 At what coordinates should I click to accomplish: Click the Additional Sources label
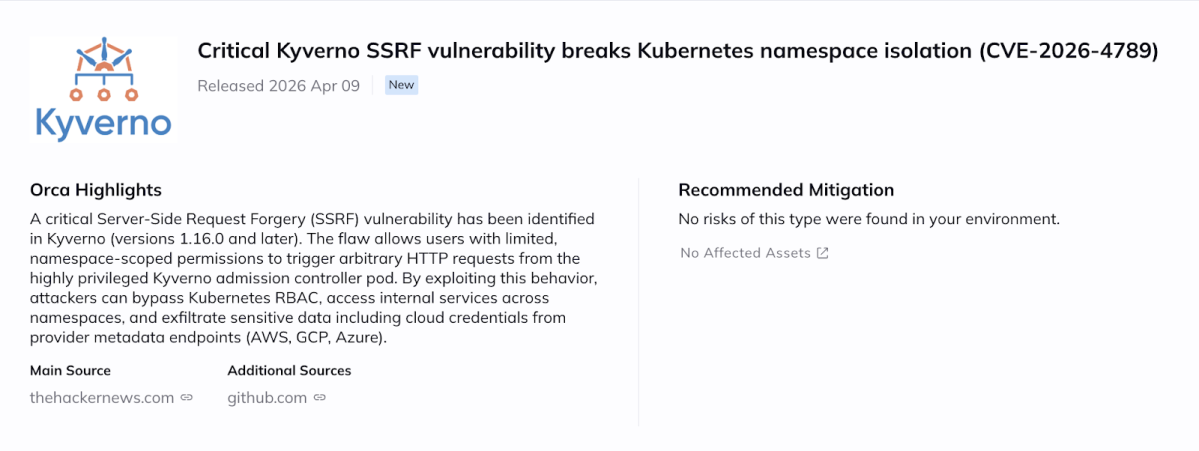[289, 370]
